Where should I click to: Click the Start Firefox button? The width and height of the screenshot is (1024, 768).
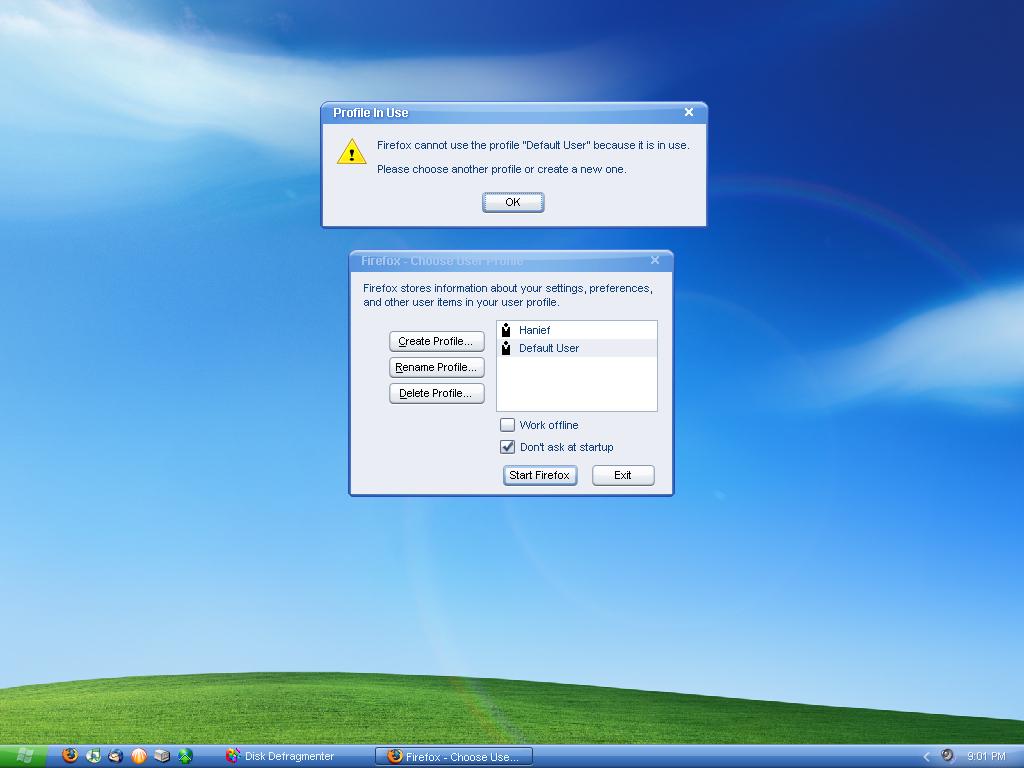[x=539, y=475]
